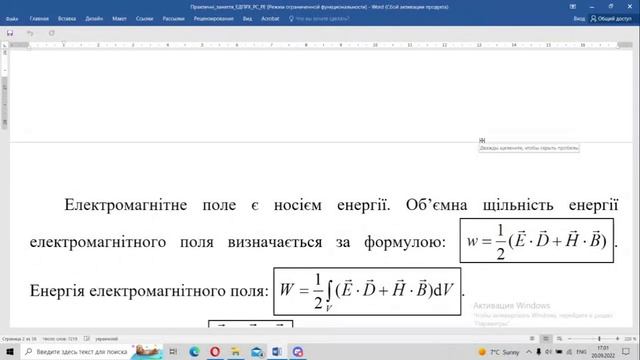Open the Mail app from the taskbar
The width and height of the screenshot is (640, 360).
tap(257, 352)
